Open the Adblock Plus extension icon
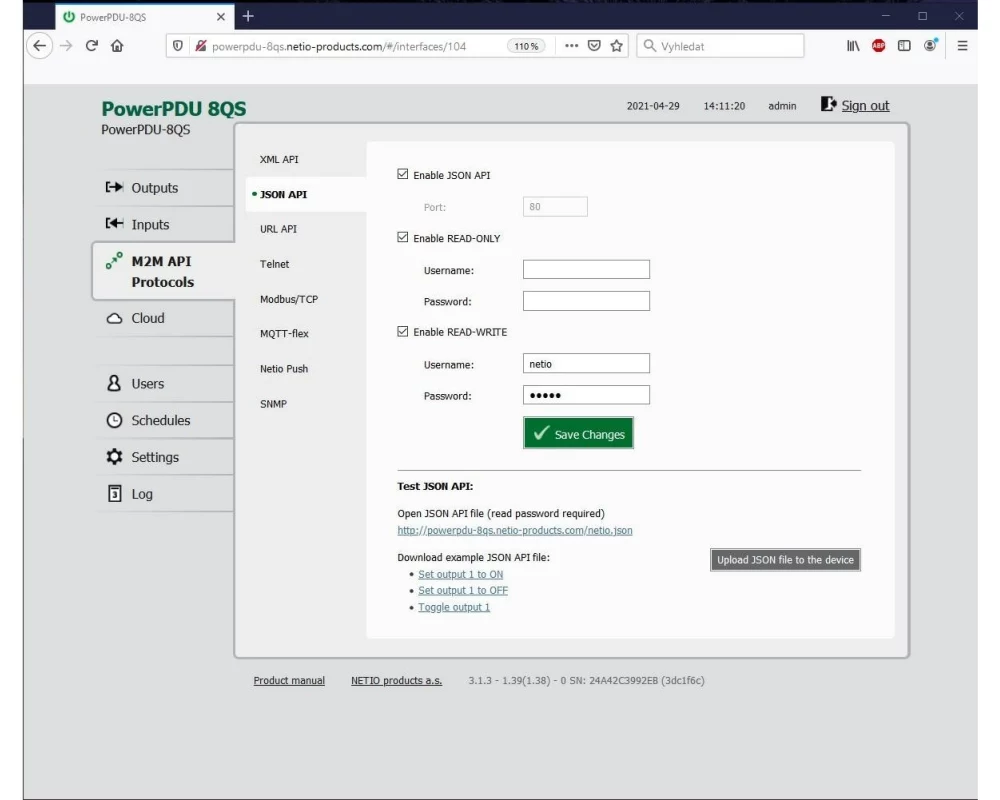1000x800 pixels. tap(878, 46)
